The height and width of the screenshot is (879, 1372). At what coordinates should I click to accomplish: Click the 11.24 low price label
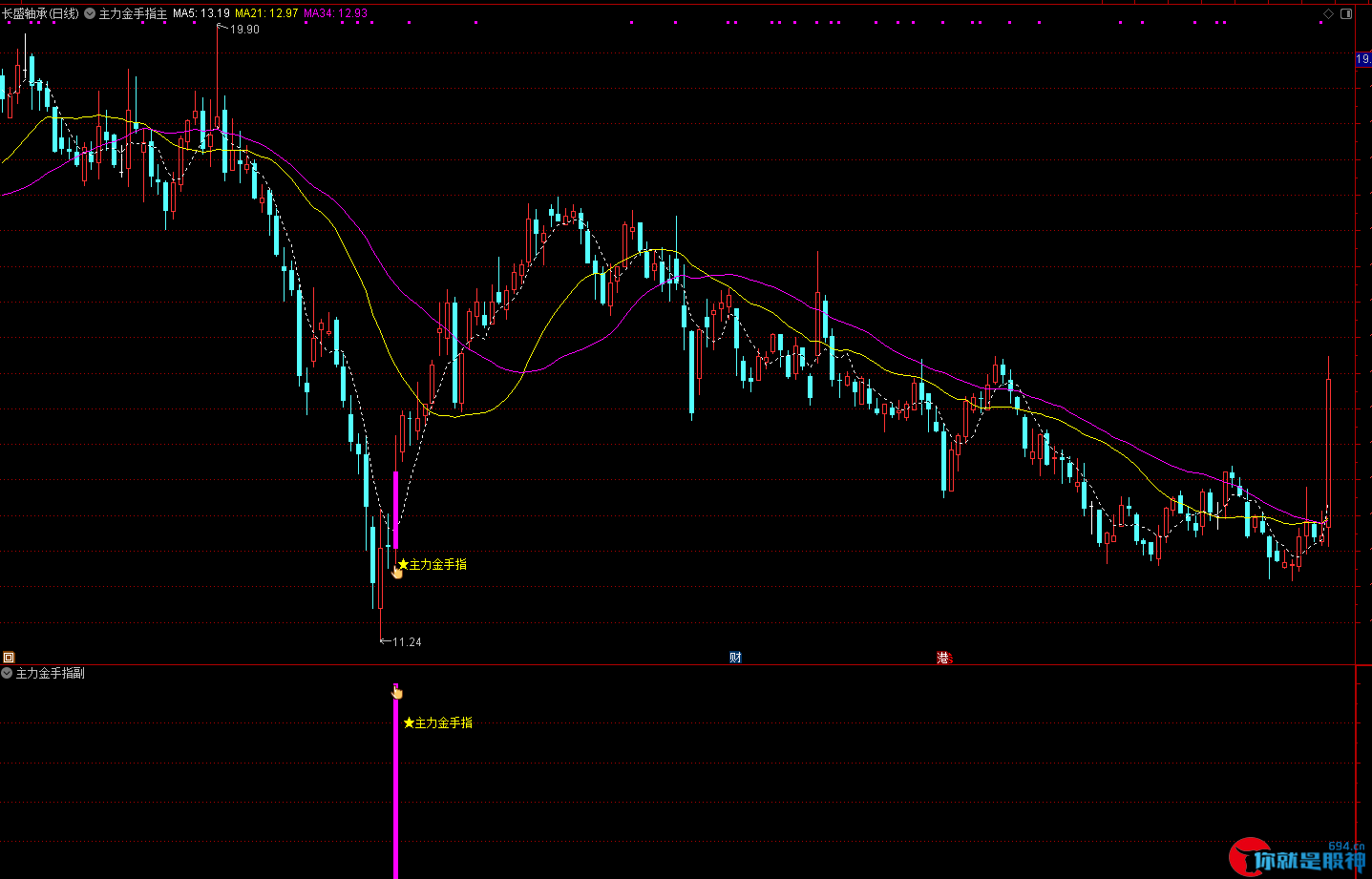pyautogui.click(x=407, y=642)
